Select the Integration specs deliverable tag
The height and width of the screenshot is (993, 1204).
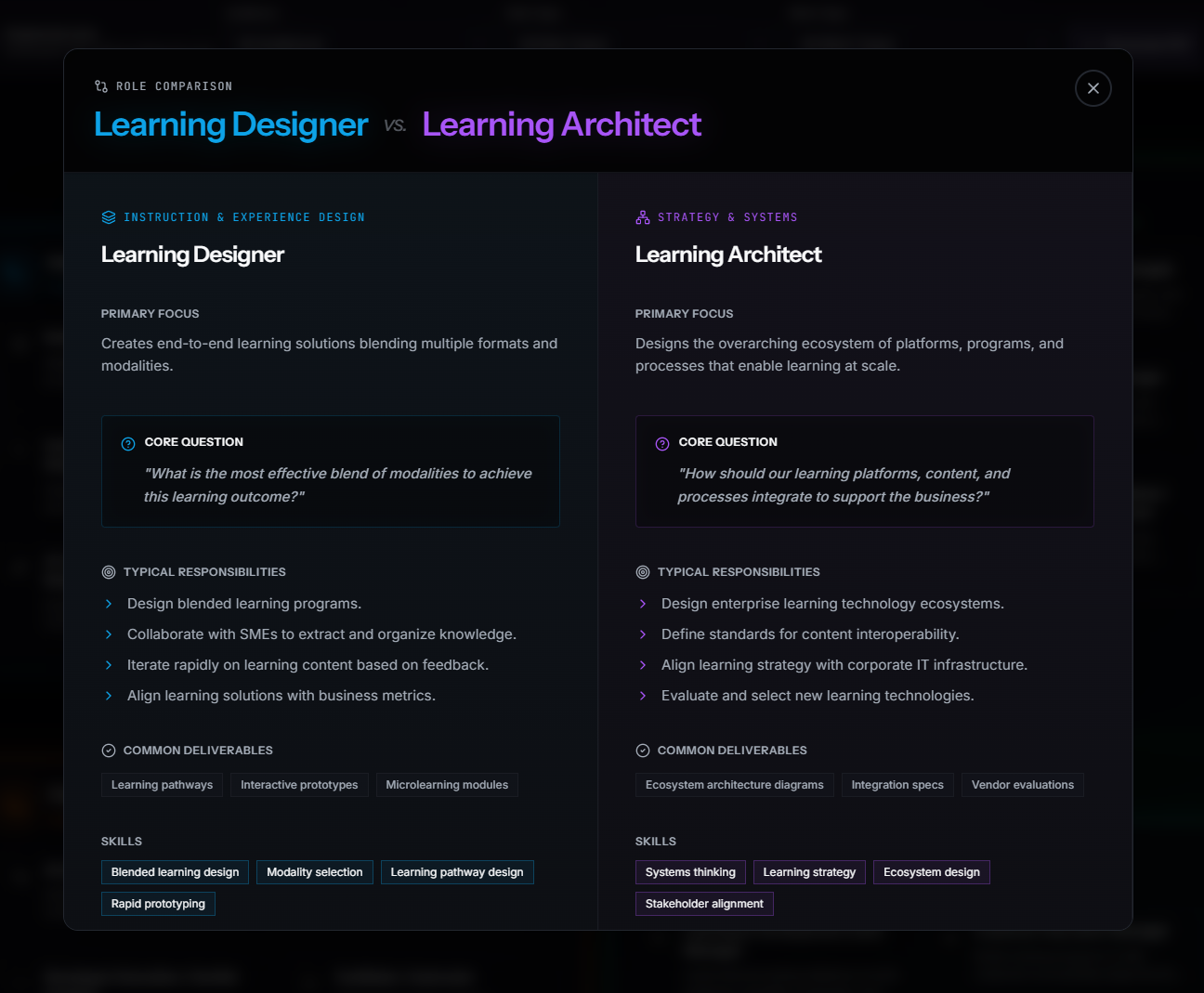tap(897, 785)
